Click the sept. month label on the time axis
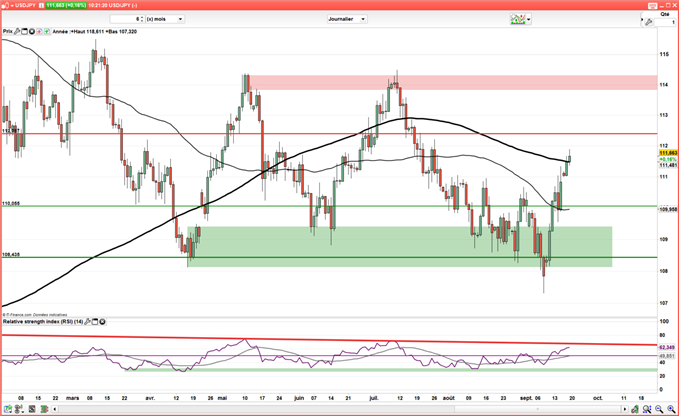The height and width of the screenshot is (416, 679). (x=526, y=398)
